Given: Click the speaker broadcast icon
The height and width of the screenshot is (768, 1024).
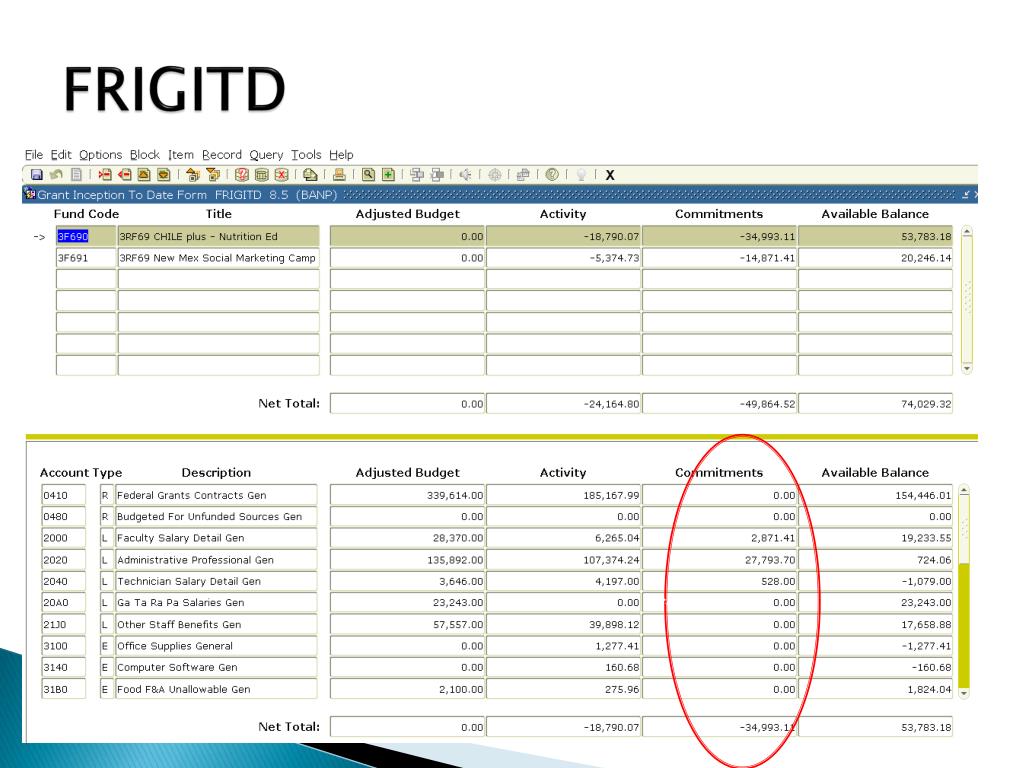Looking at the screenshot, I should [465, 174].
